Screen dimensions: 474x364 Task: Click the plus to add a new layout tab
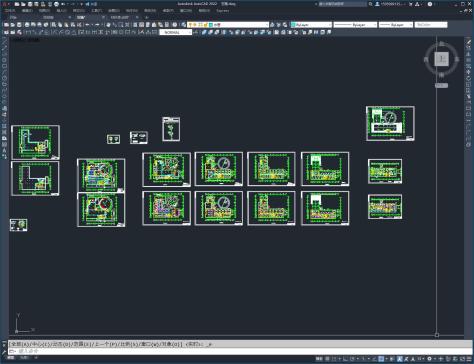pos(36,358)
